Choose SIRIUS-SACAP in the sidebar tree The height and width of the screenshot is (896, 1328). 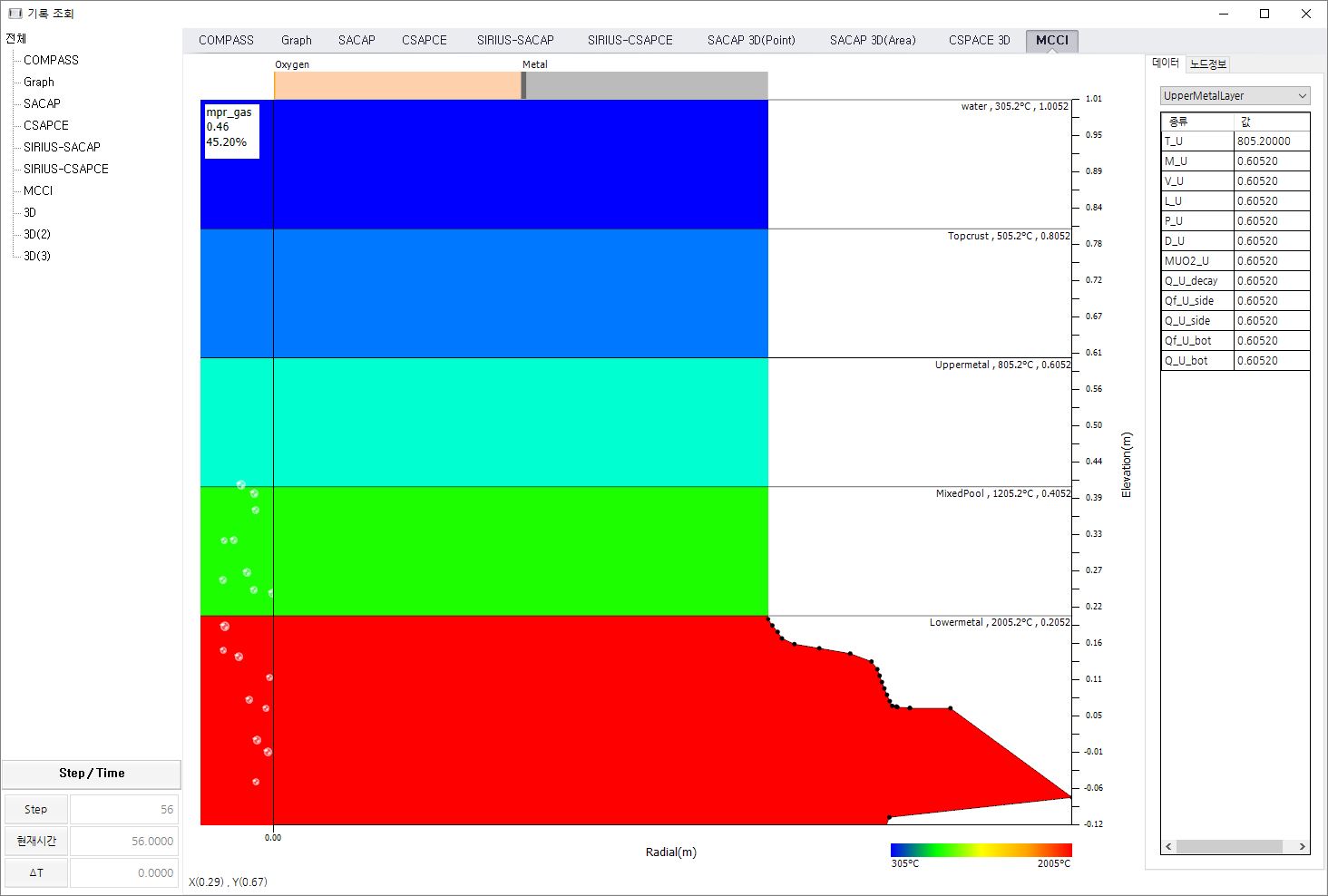click(x=62, y=147)
